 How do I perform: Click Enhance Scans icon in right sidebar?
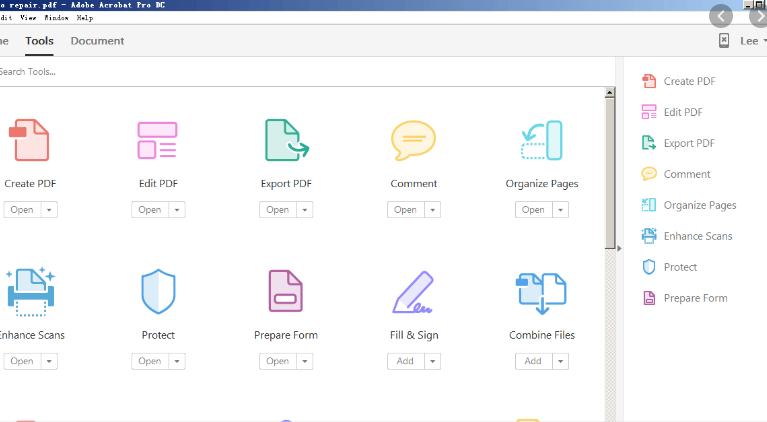click(649, 236)
